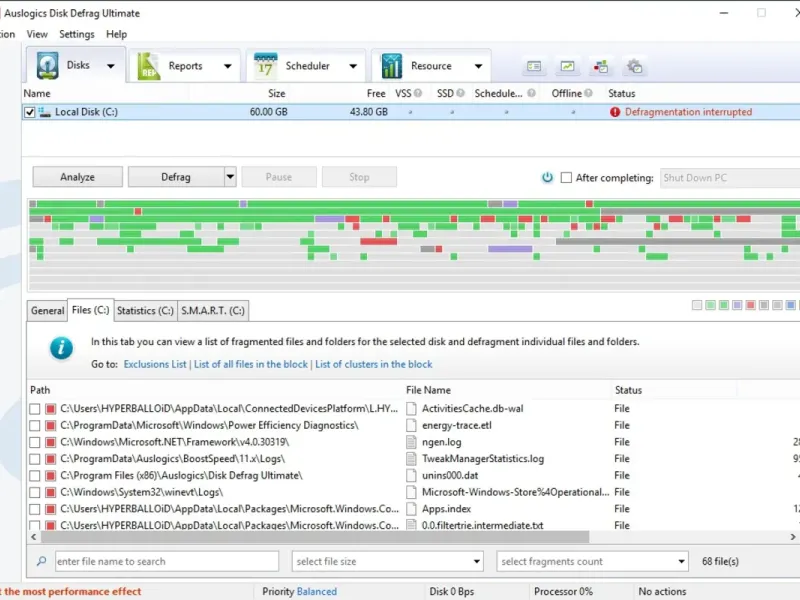Open List of clusters in the block
The width and height of the screenshot is (800, 600).
(x=373, y=364)
